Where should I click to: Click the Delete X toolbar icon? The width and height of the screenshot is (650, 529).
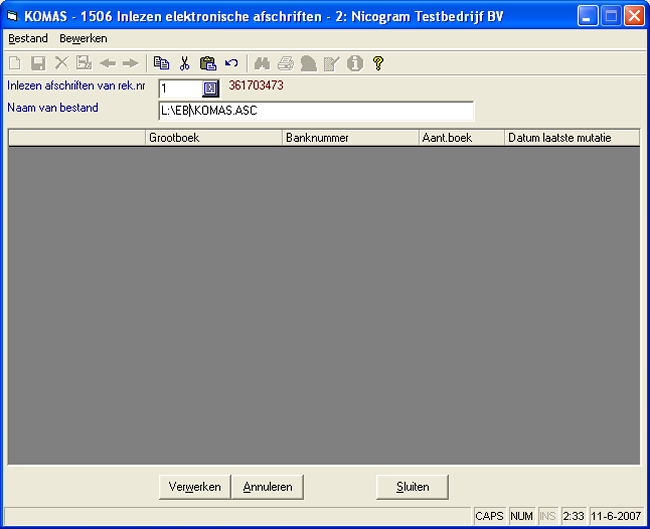[61, 63]
